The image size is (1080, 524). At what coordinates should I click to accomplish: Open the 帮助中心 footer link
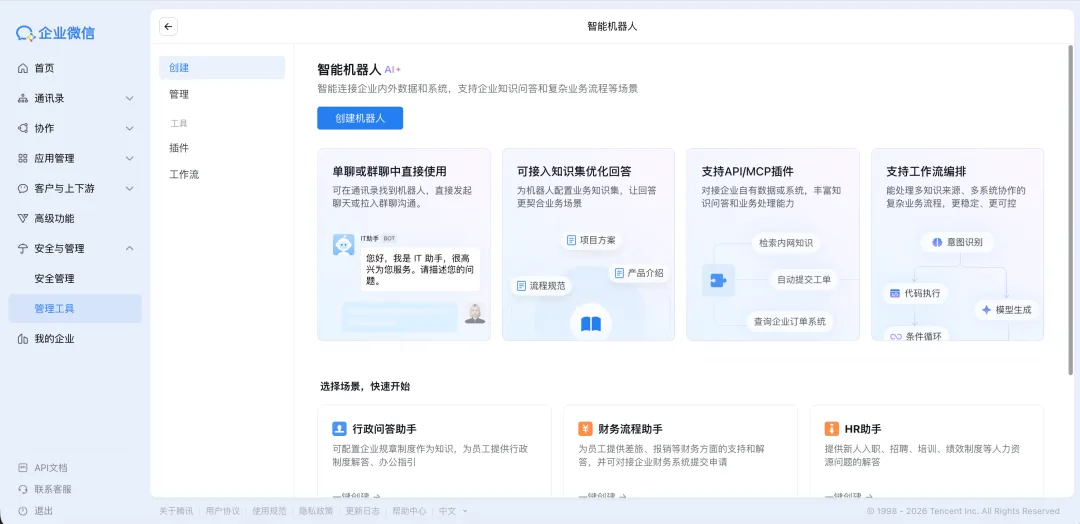pyautogui.click(x=409, y=511)
